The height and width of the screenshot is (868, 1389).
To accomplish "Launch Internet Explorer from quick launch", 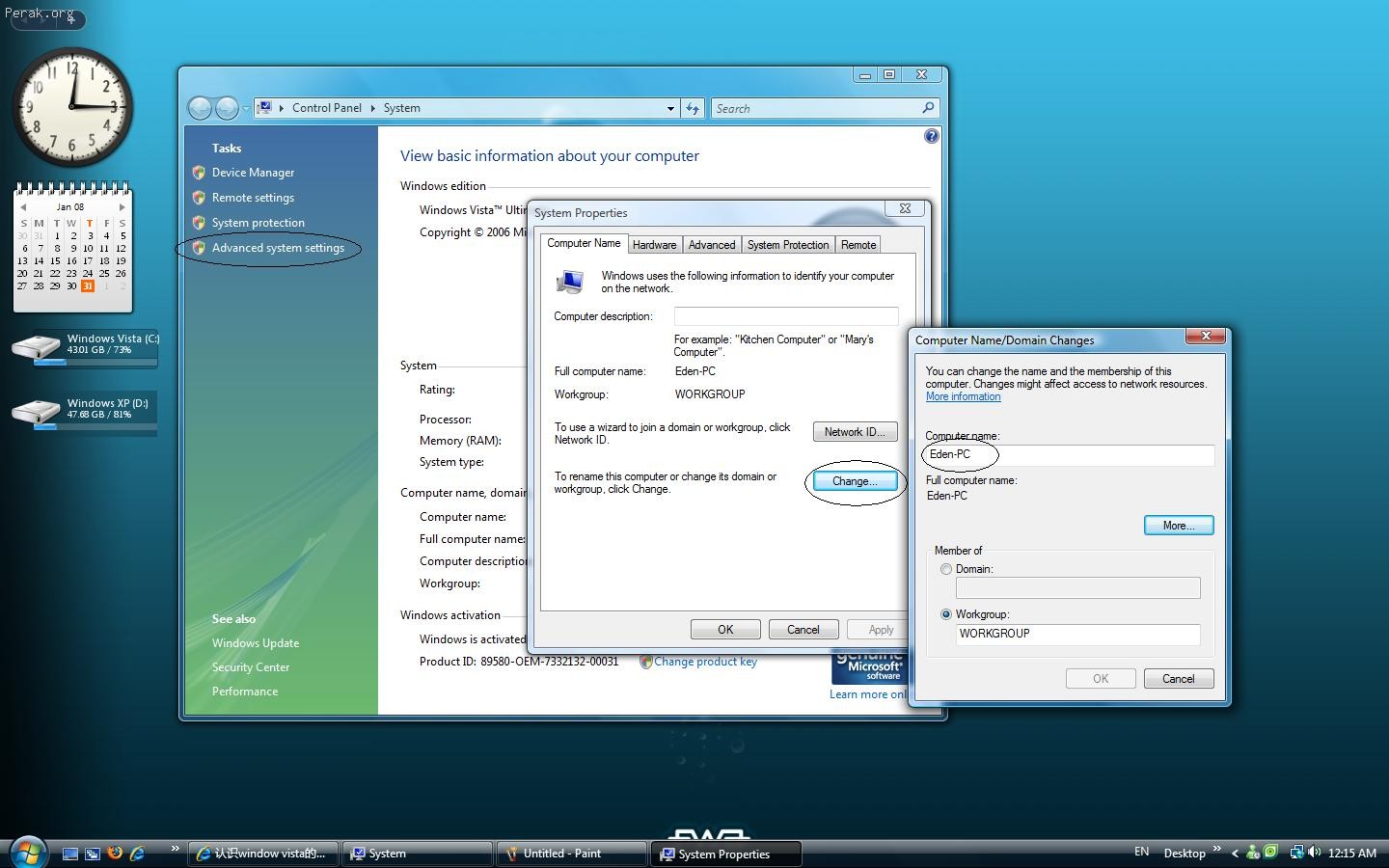I will pyautogui.click(x=138, y=853).
